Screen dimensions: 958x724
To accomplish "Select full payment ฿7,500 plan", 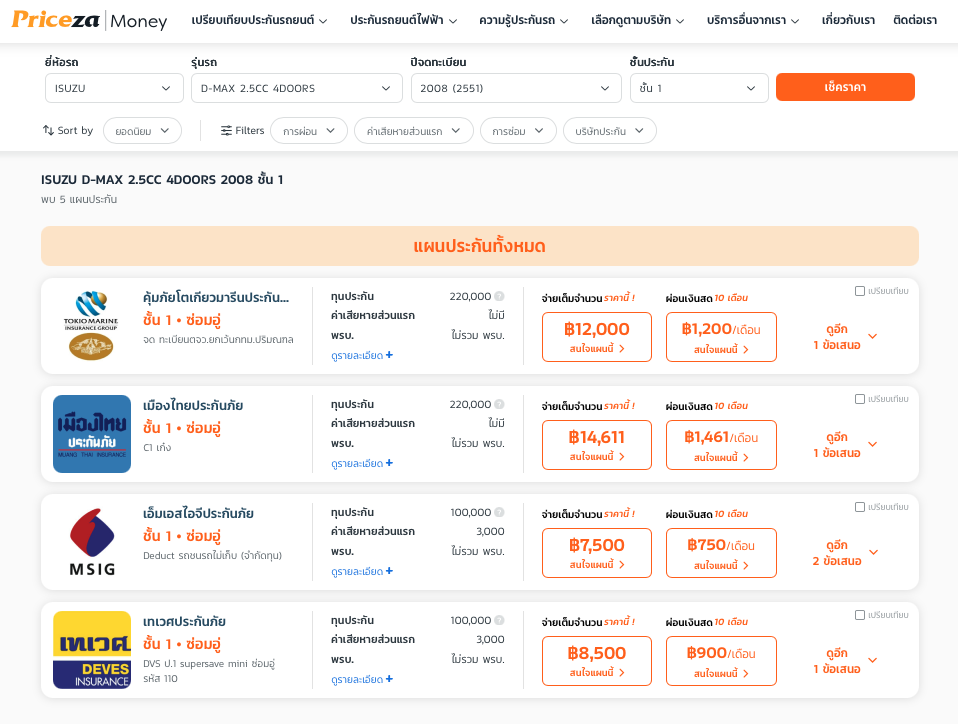I will pyautogui.click(x=597, y=553).
